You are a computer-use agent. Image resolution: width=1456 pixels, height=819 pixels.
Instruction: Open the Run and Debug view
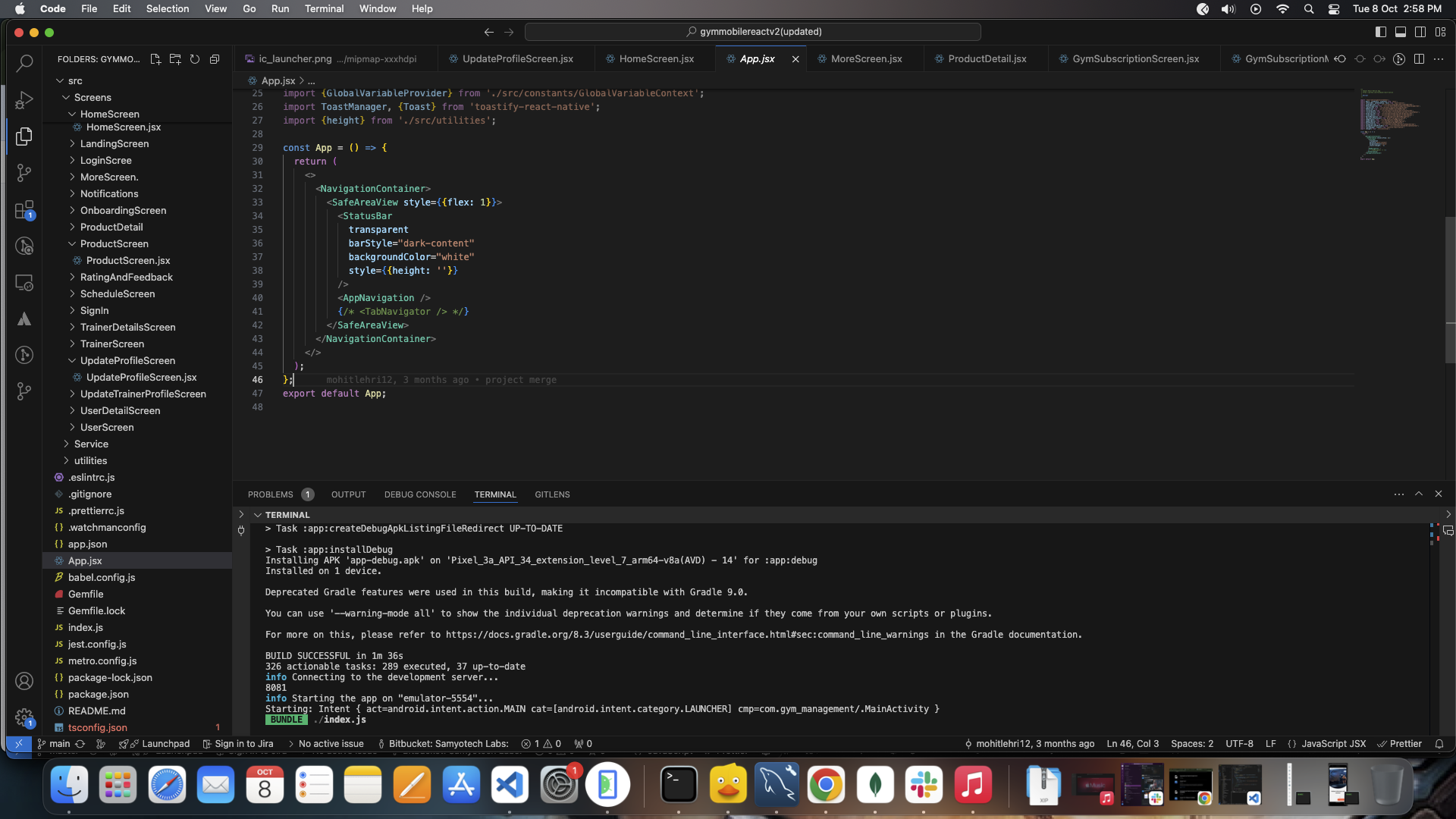click(24, 100)
